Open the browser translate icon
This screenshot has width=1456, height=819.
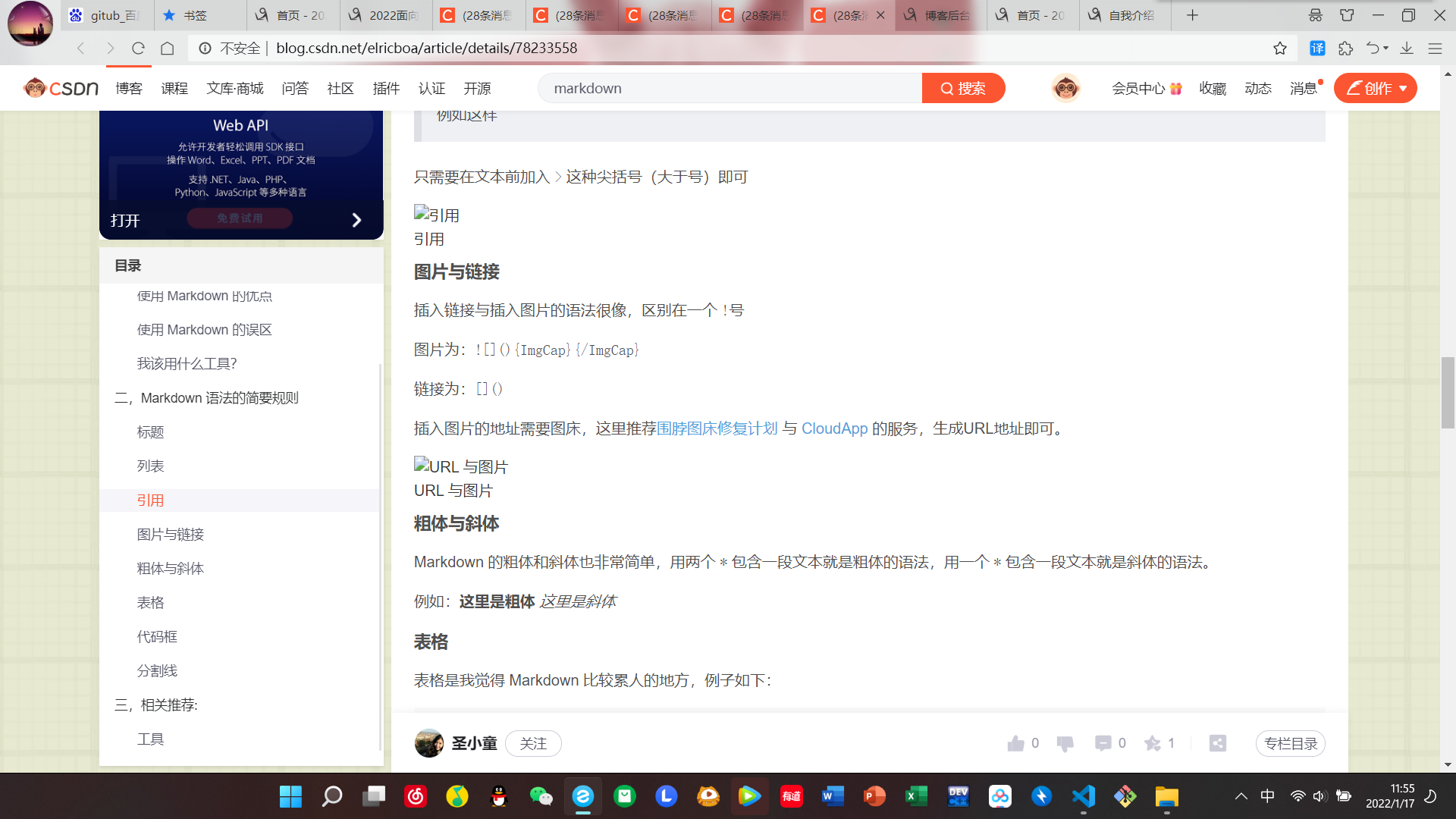tap(1317, 49)
